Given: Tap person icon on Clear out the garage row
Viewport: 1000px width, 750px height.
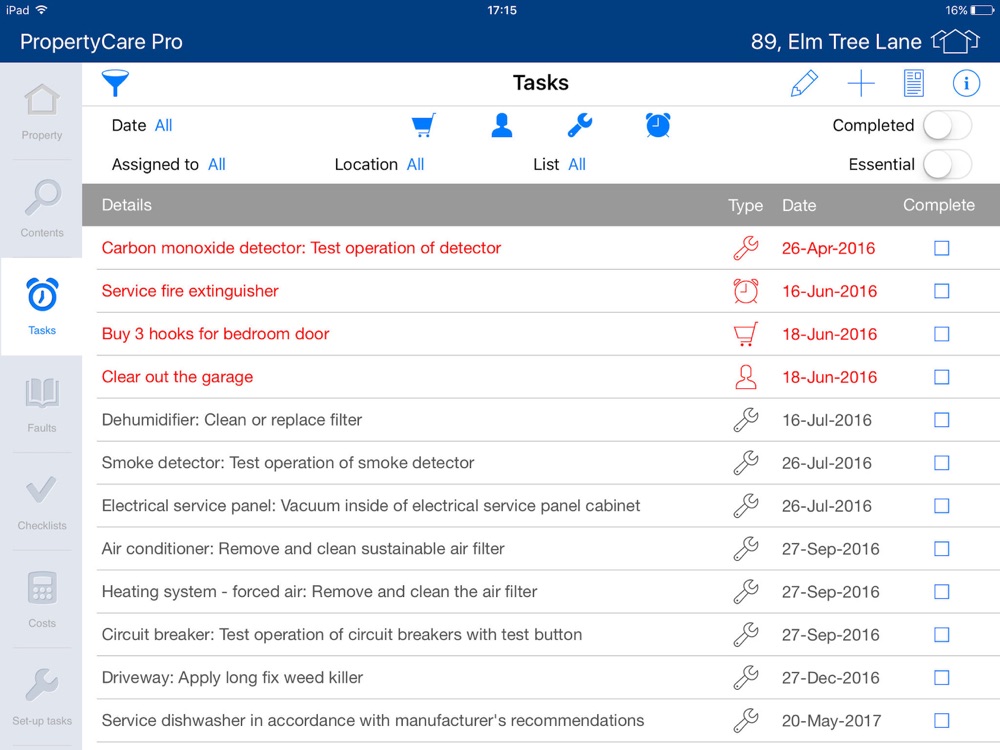Looking at the screenshot, I should (x=746, y=377).
